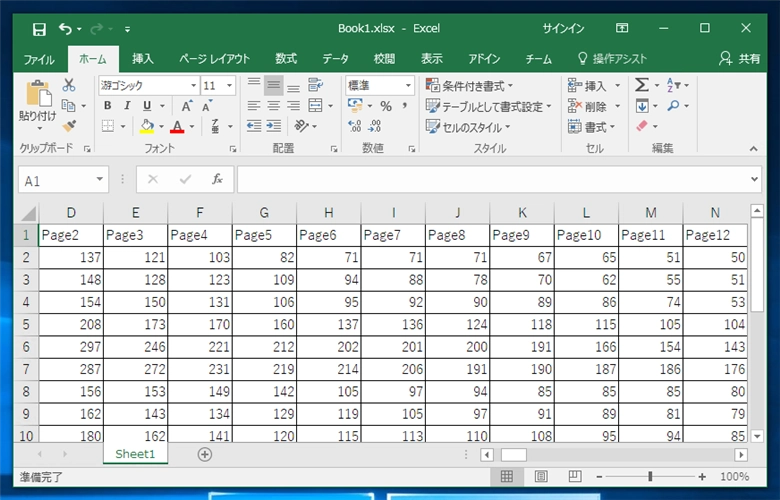
Task: Click the 挿入 insert cells button
Action: [588, 86]
